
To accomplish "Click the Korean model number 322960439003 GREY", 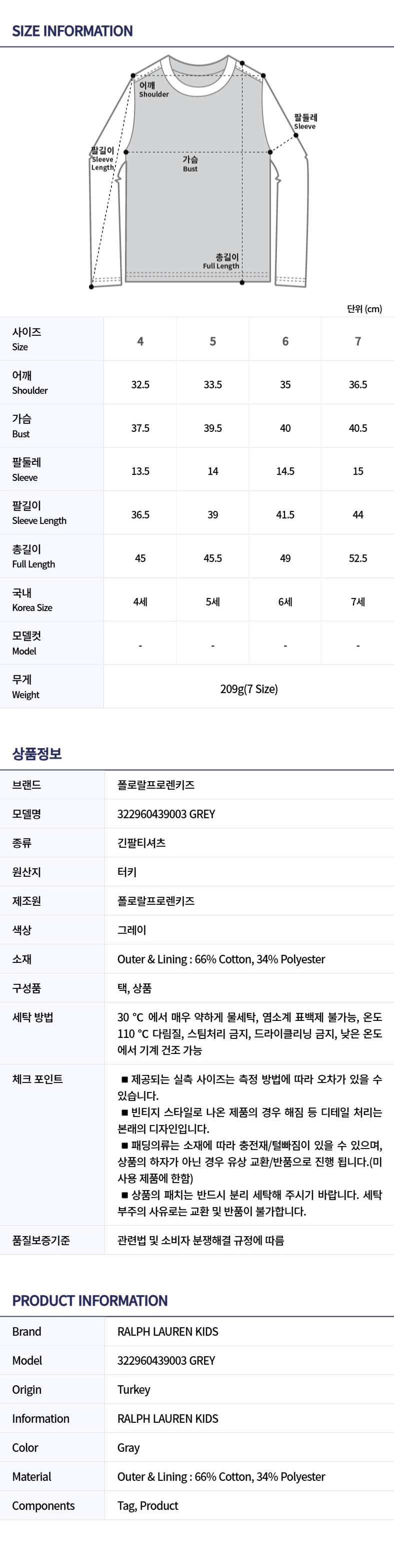I will (x=166, y=814).
